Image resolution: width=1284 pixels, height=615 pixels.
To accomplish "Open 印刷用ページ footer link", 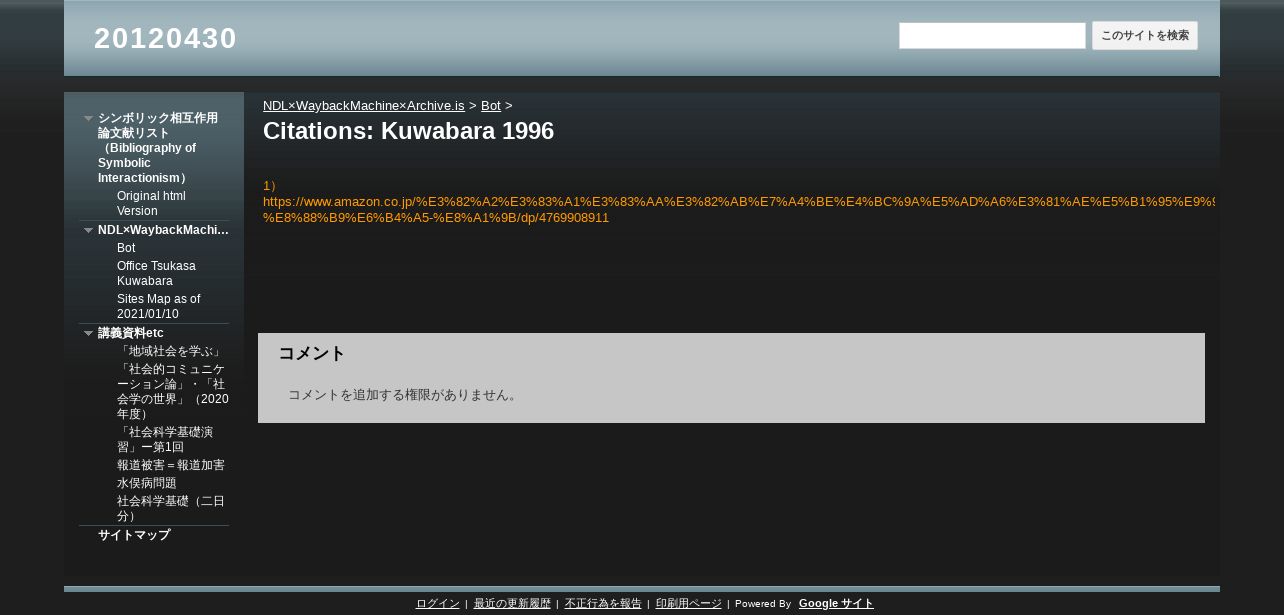I will (x=689, y=604).
